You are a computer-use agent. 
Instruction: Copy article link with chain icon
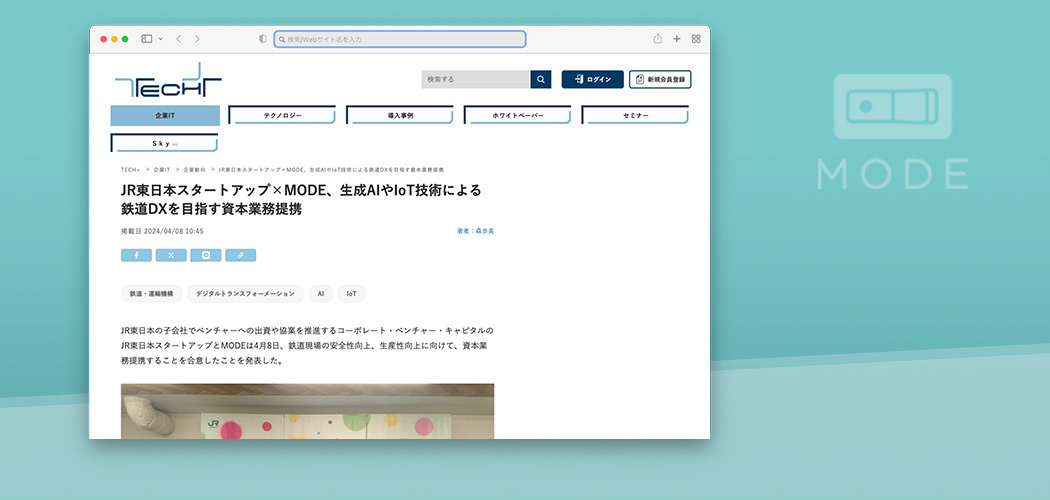(240, 255)
